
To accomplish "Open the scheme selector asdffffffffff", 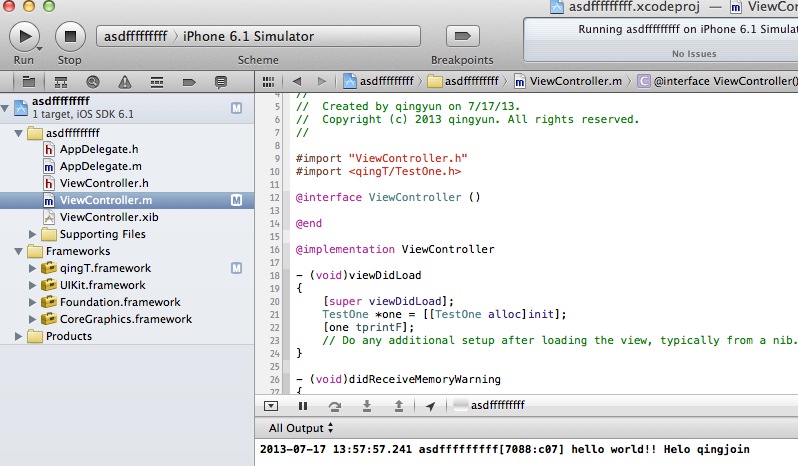I will coord(135,37).
